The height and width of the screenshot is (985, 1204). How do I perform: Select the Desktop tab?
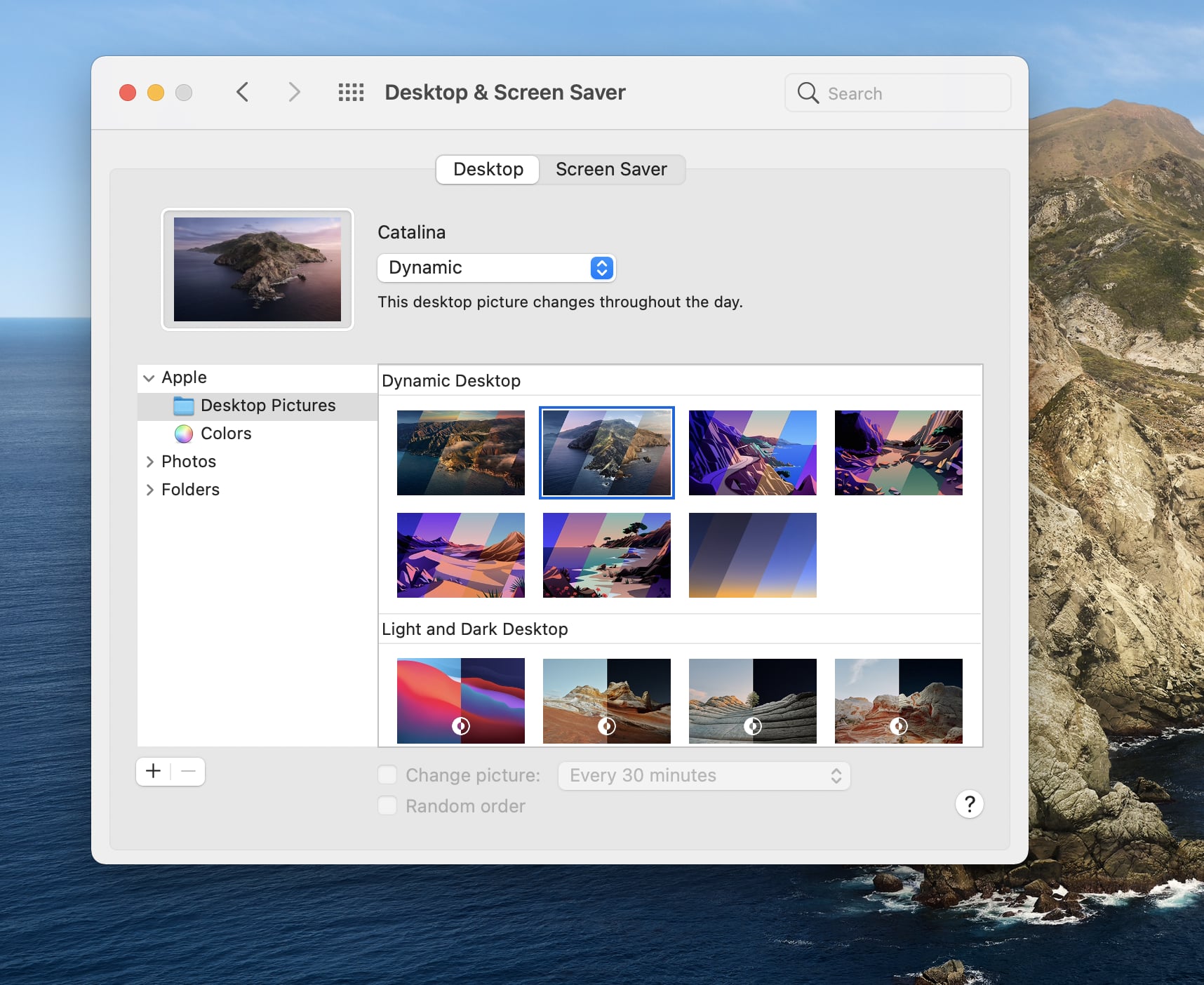pos(488,170)
